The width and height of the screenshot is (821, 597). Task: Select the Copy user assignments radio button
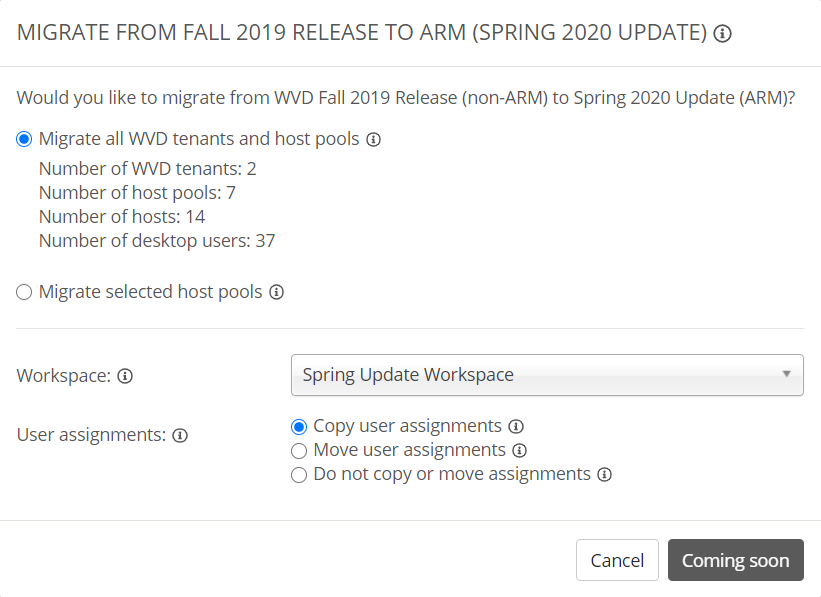pyautogui.click(x=299, y=427)
